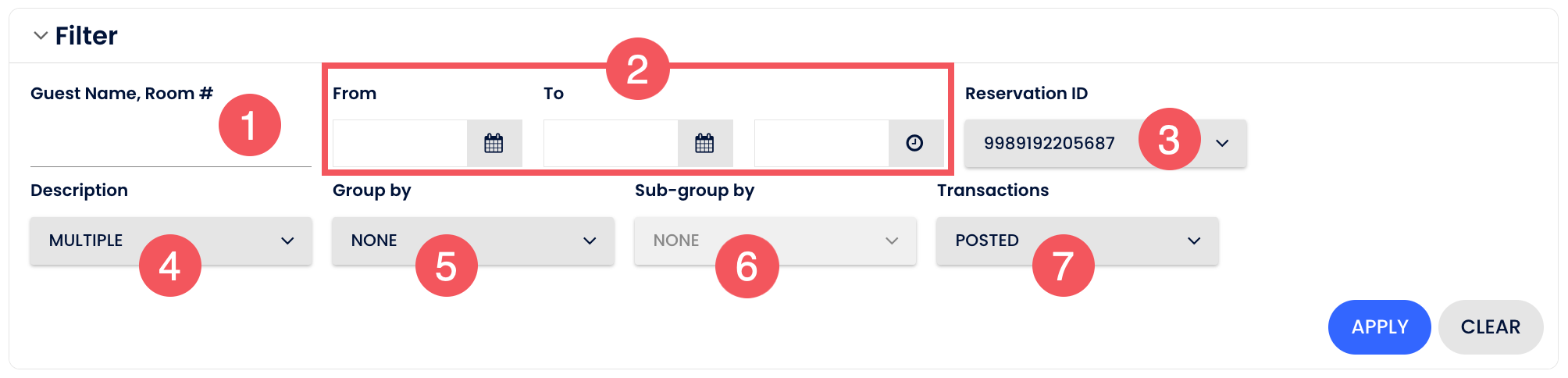Open the Transactions dropdown showing POSTED
Viewport: 1568px width, 378px height.
[x=1194, y=241]
